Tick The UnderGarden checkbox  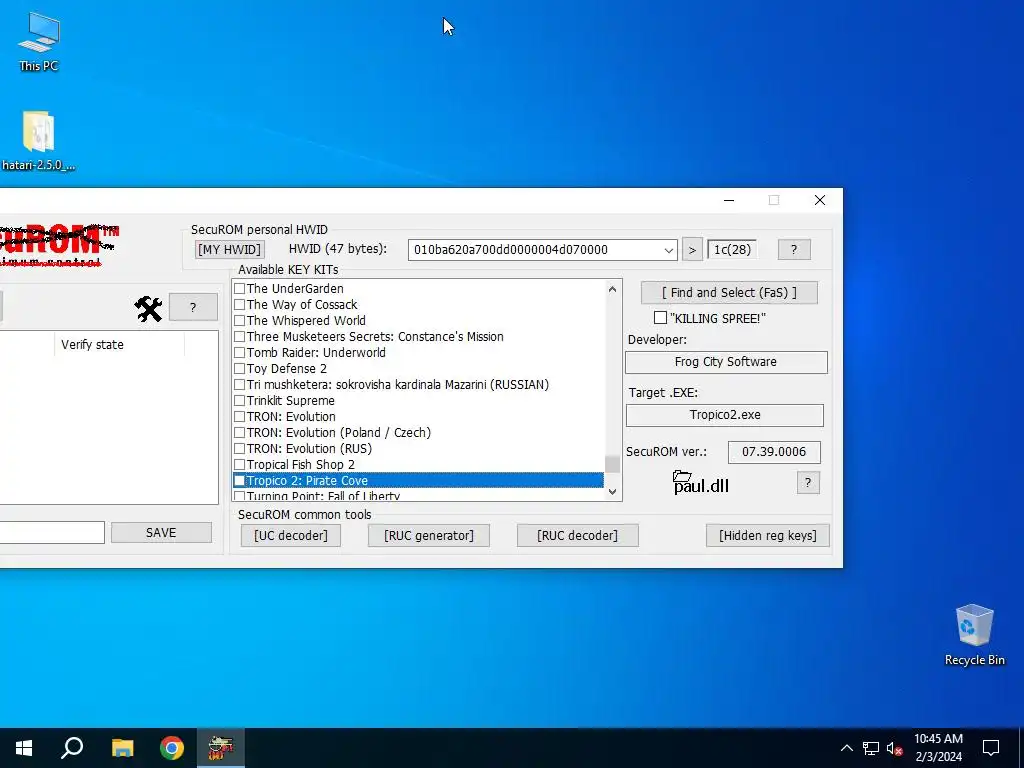pyautogui.click(x=240, y=288)
